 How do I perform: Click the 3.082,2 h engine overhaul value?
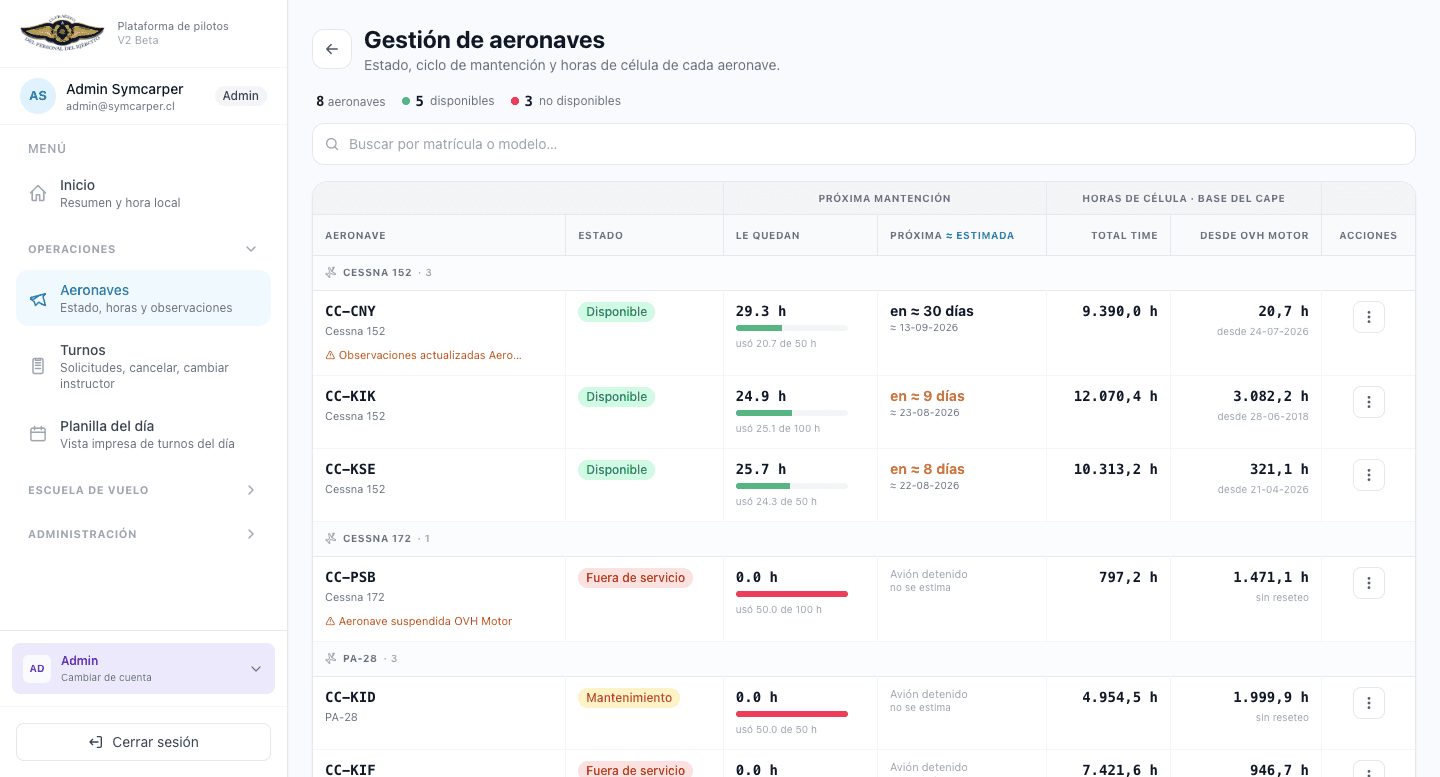[x=1271, y=396]
